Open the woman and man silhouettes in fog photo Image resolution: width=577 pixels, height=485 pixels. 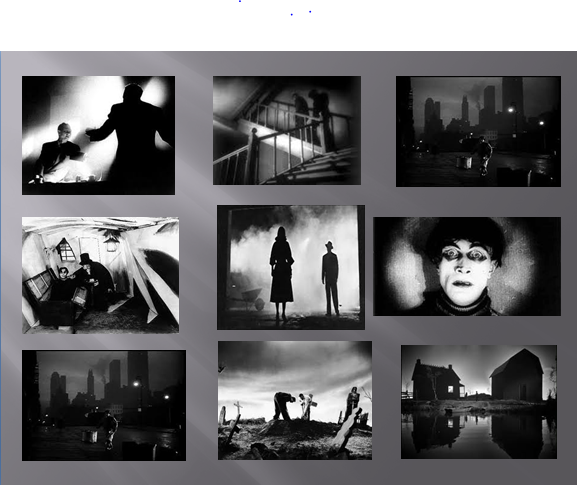pos(291,267)
